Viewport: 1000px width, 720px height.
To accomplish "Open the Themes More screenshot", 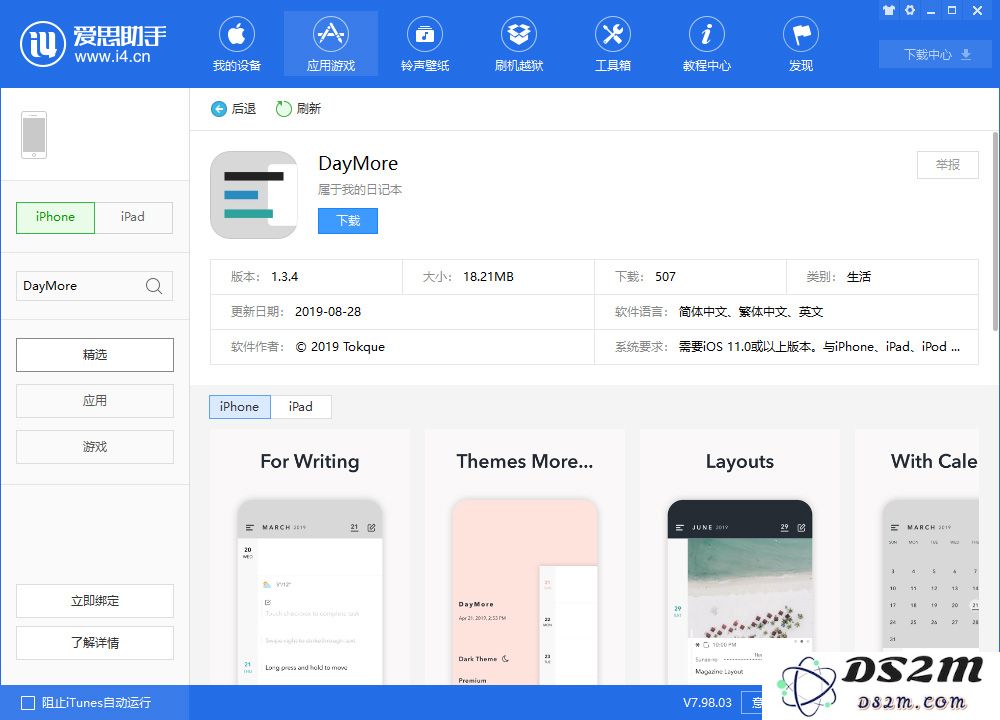I will pyautogui.click(x=525, y=557).
